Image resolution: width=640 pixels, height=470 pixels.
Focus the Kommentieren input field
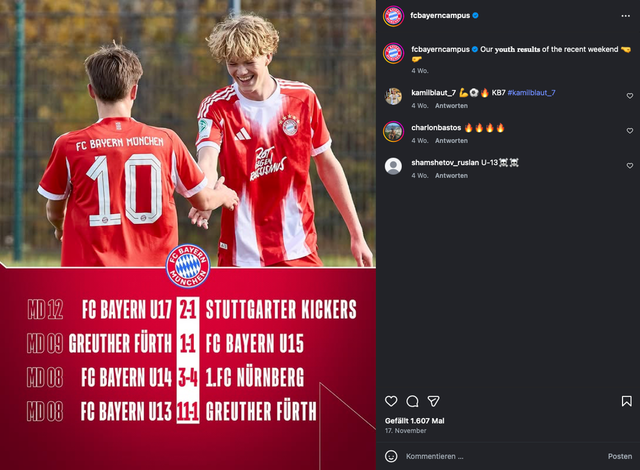(x=504, y=456)
